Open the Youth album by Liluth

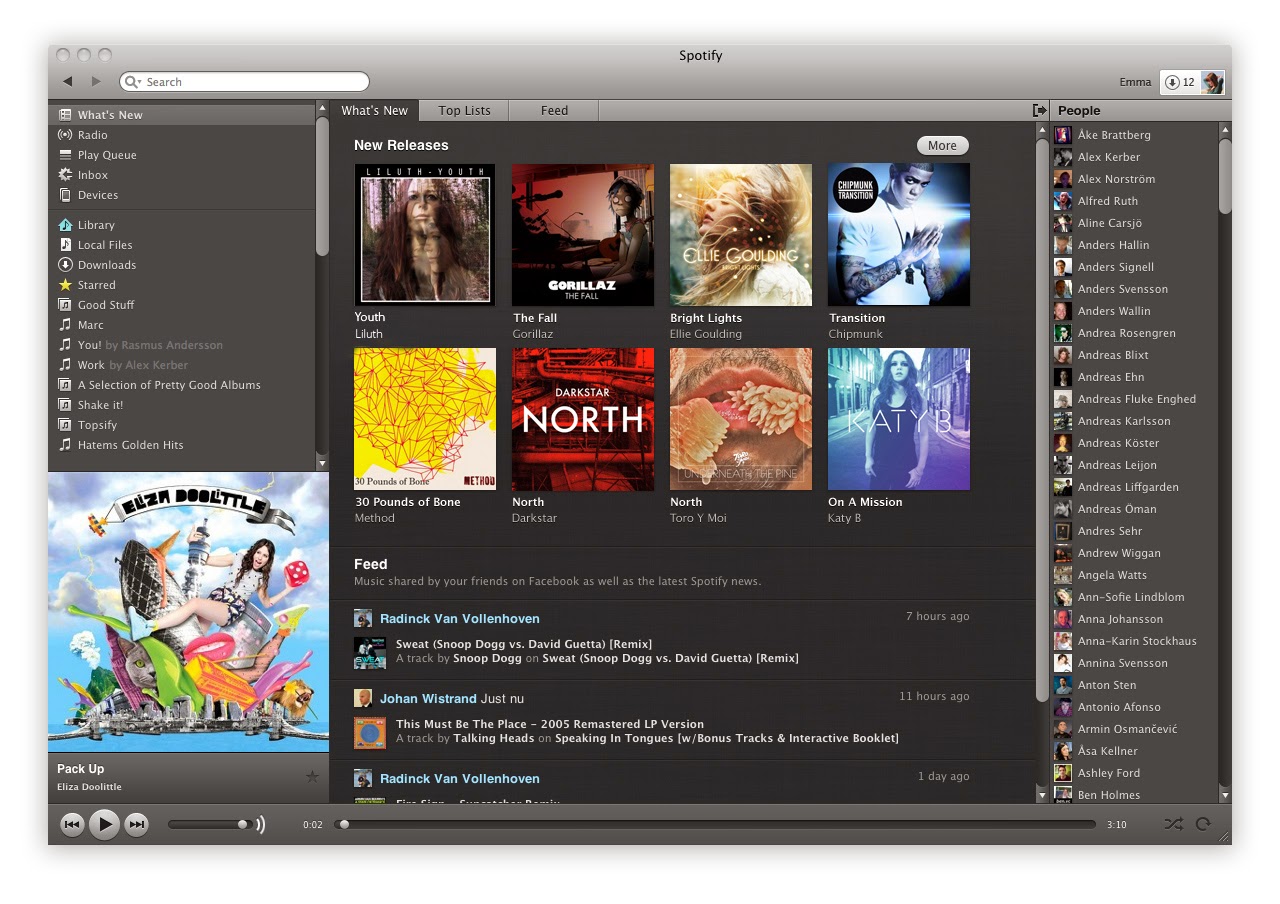425,235
